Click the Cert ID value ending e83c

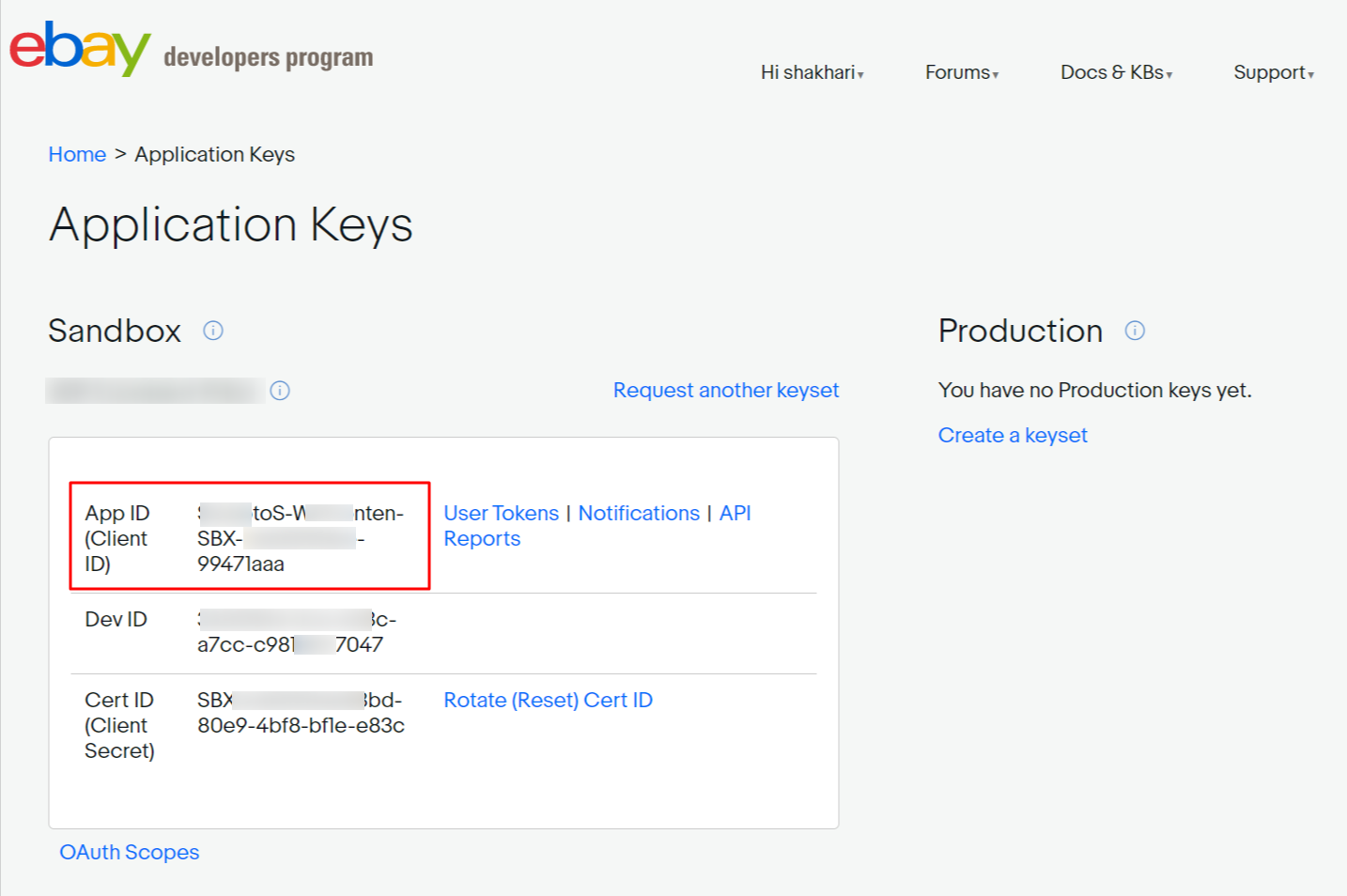(301, 713)
